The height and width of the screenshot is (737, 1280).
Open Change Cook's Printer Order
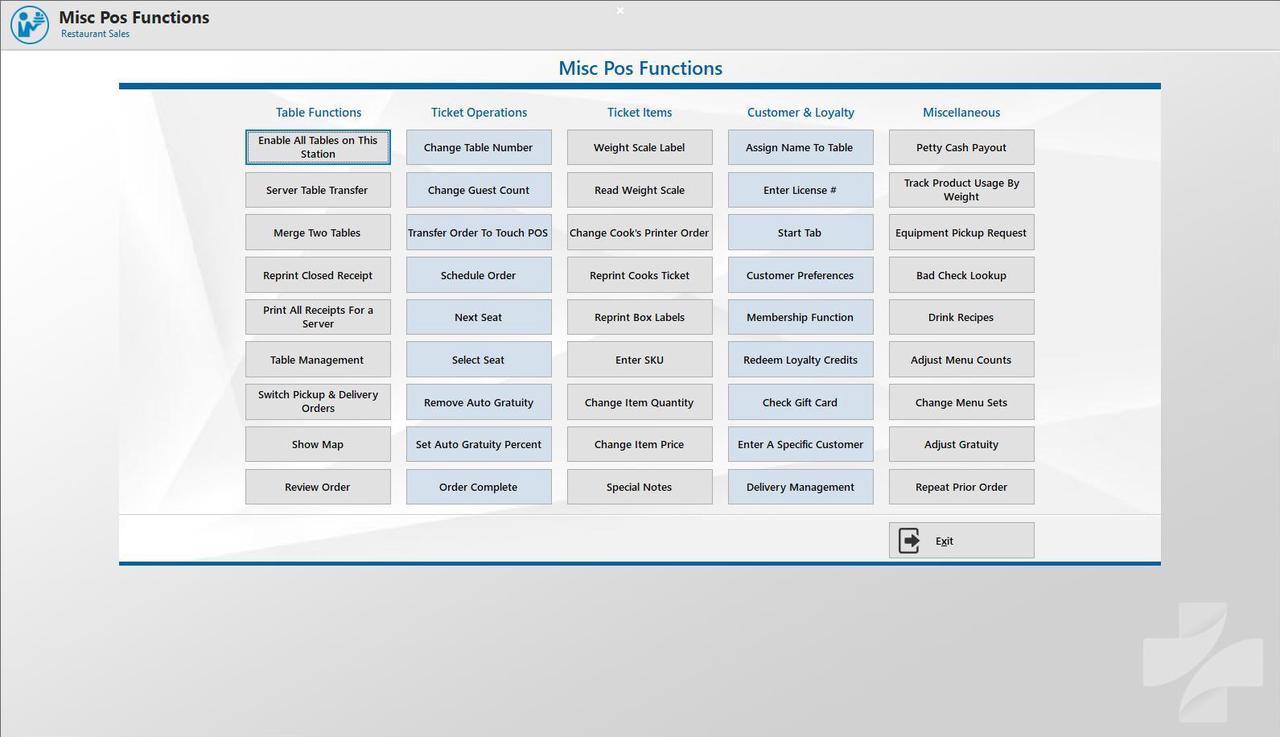point(640,232)
